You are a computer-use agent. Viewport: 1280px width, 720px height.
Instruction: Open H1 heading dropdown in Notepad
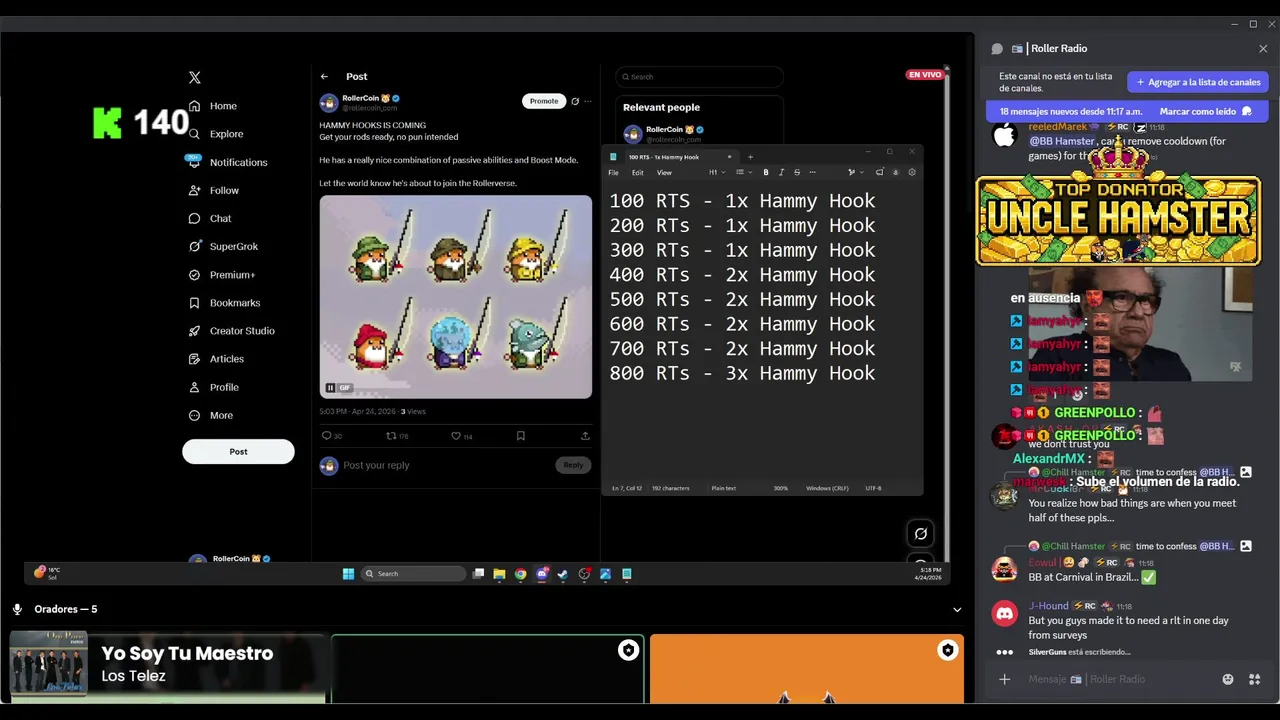(717, 172)
